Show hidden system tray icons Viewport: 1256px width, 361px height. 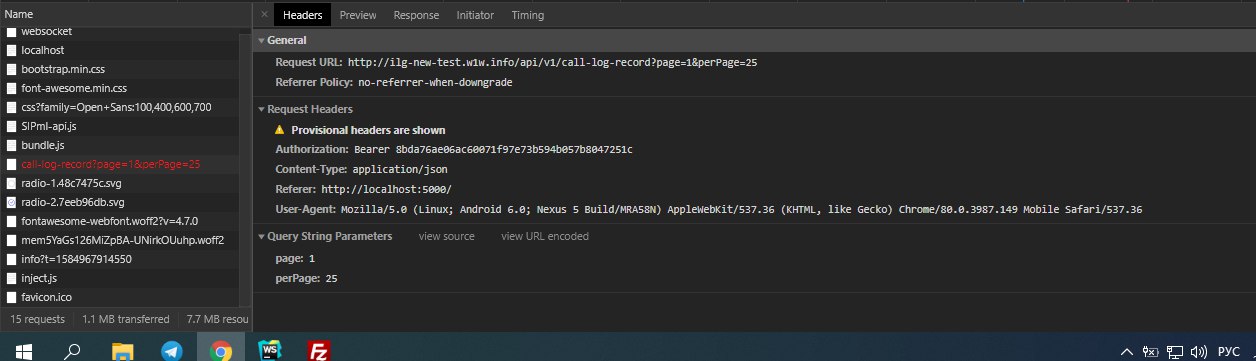coord(1127,351)
